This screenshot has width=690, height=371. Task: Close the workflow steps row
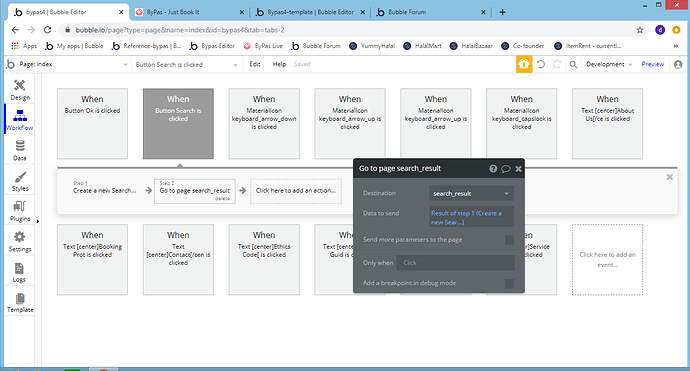click(669, 177)
